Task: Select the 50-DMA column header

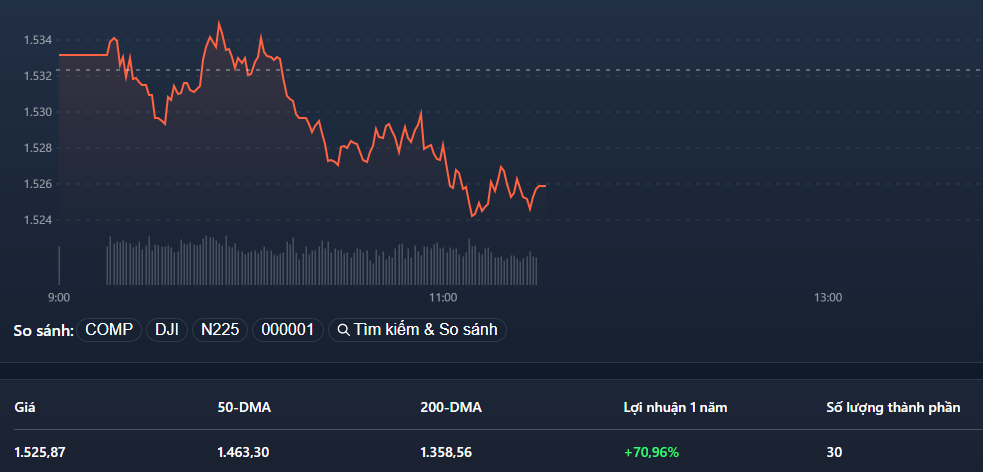Action: coord(244,407)
